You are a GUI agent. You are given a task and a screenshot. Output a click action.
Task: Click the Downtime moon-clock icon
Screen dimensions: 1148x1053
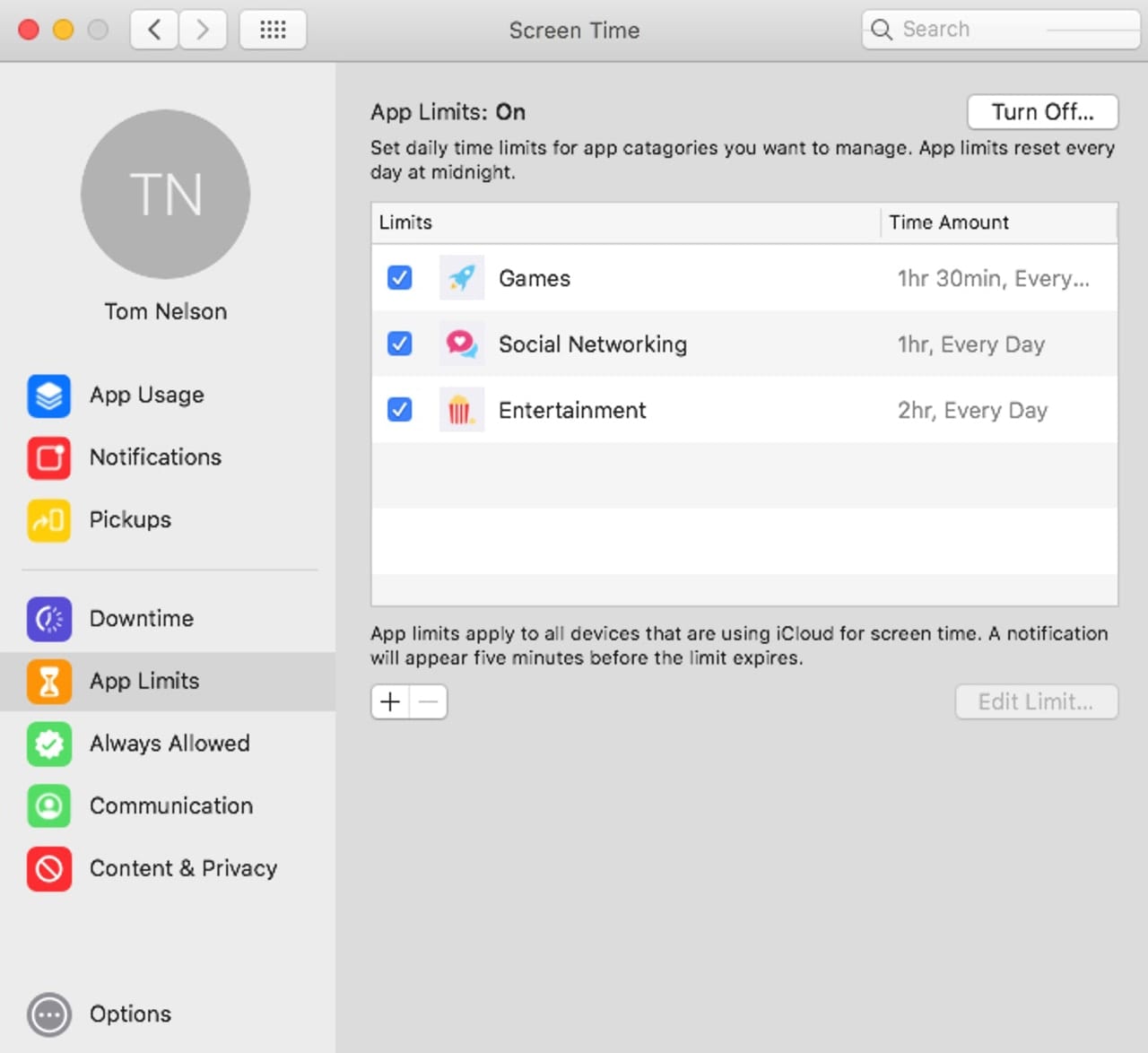click(x=48, y=619)
